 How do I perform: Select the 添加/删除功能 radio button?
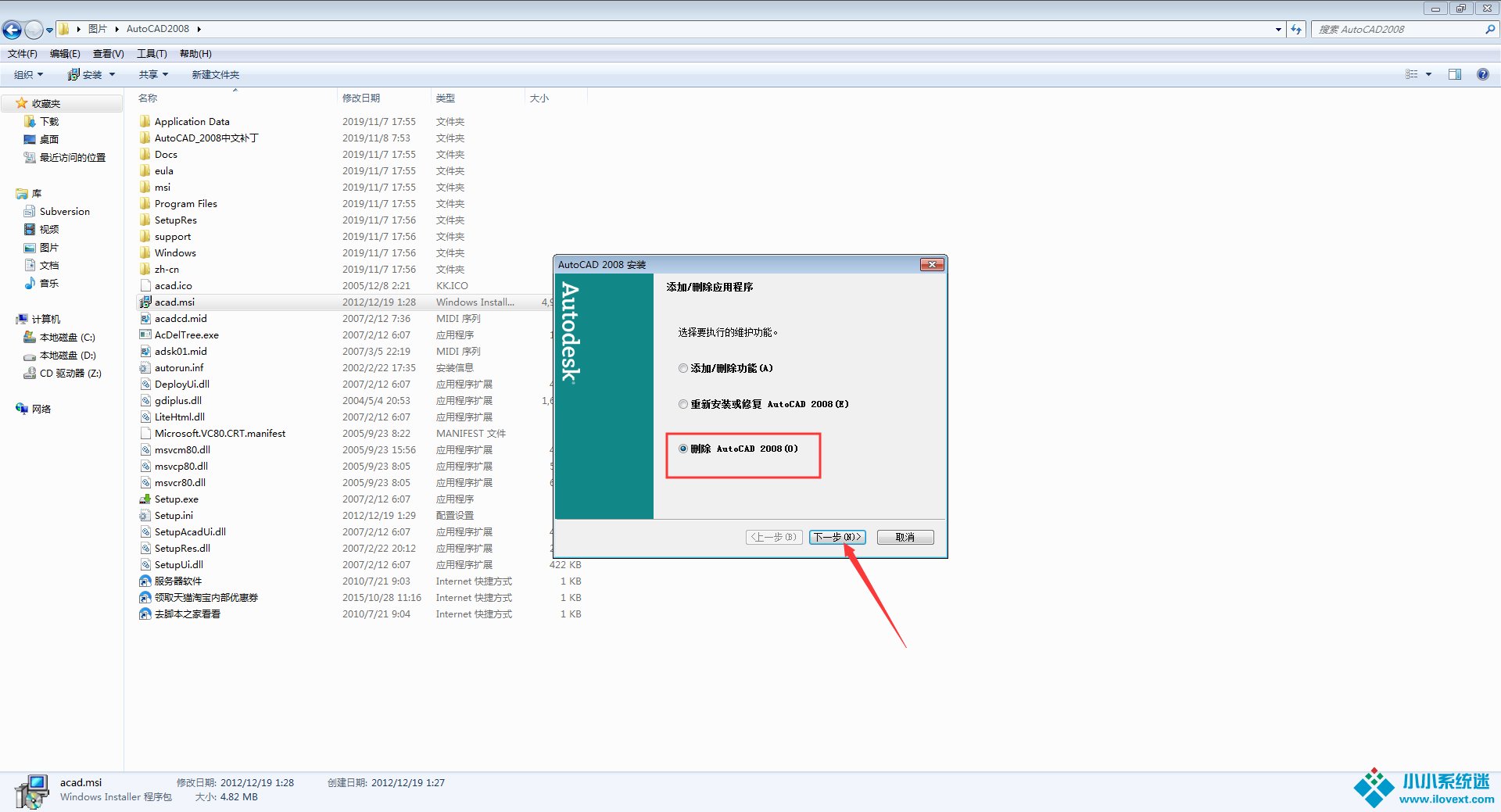click(683, 368)
